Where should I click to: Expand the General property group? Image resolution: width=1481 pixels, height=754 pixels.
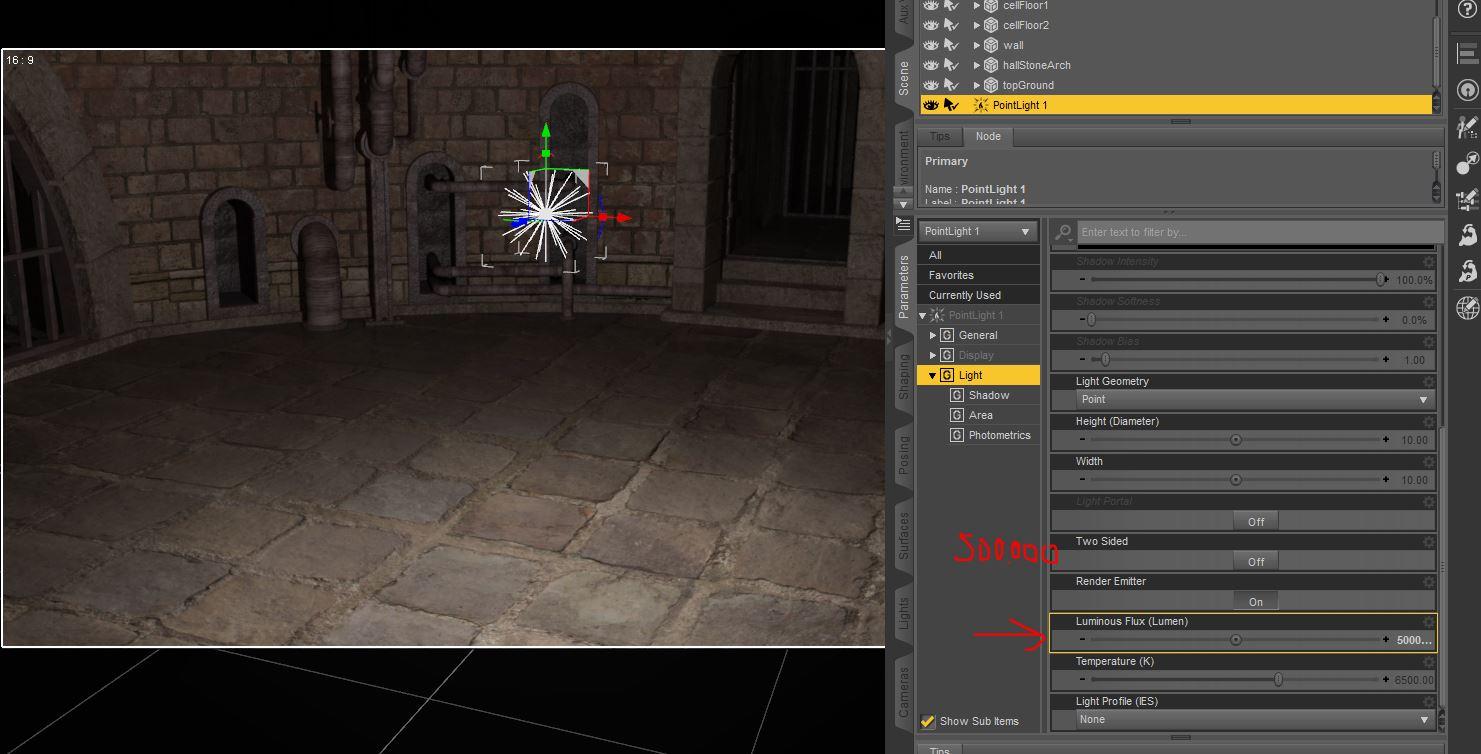coord(933,335)
